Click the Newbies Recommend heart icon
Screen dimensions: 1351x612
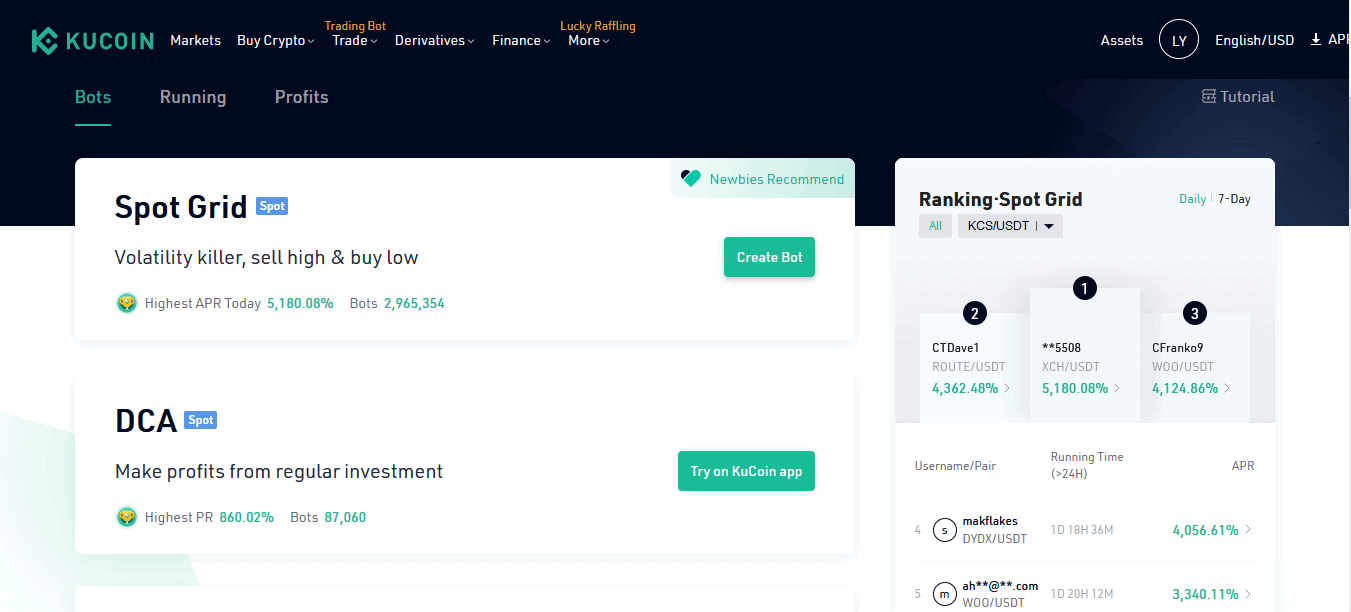691,179
